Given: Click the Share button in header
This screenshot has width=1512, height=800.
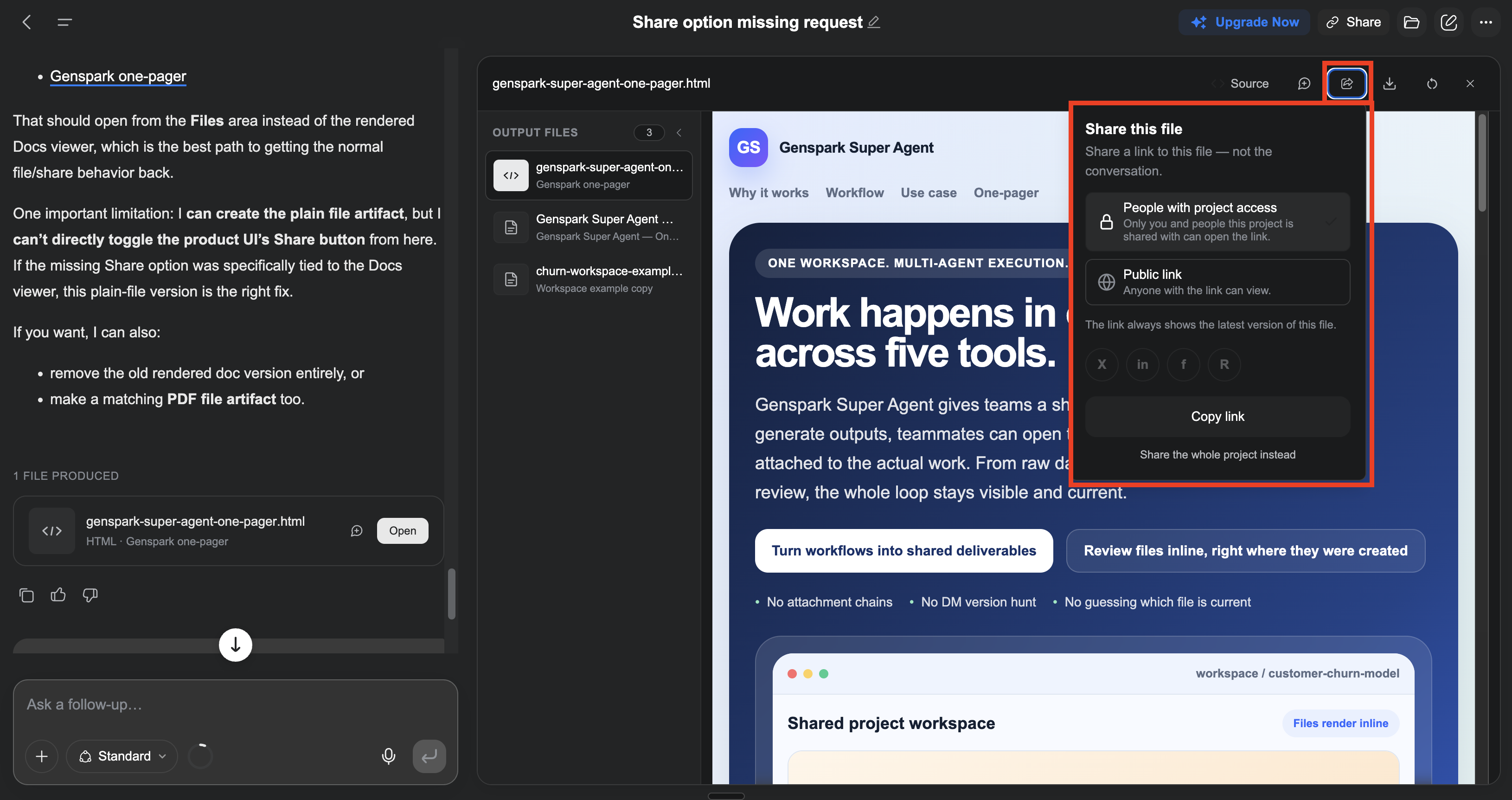Looking at the screenshot, I should click(x=1353, y=22).
